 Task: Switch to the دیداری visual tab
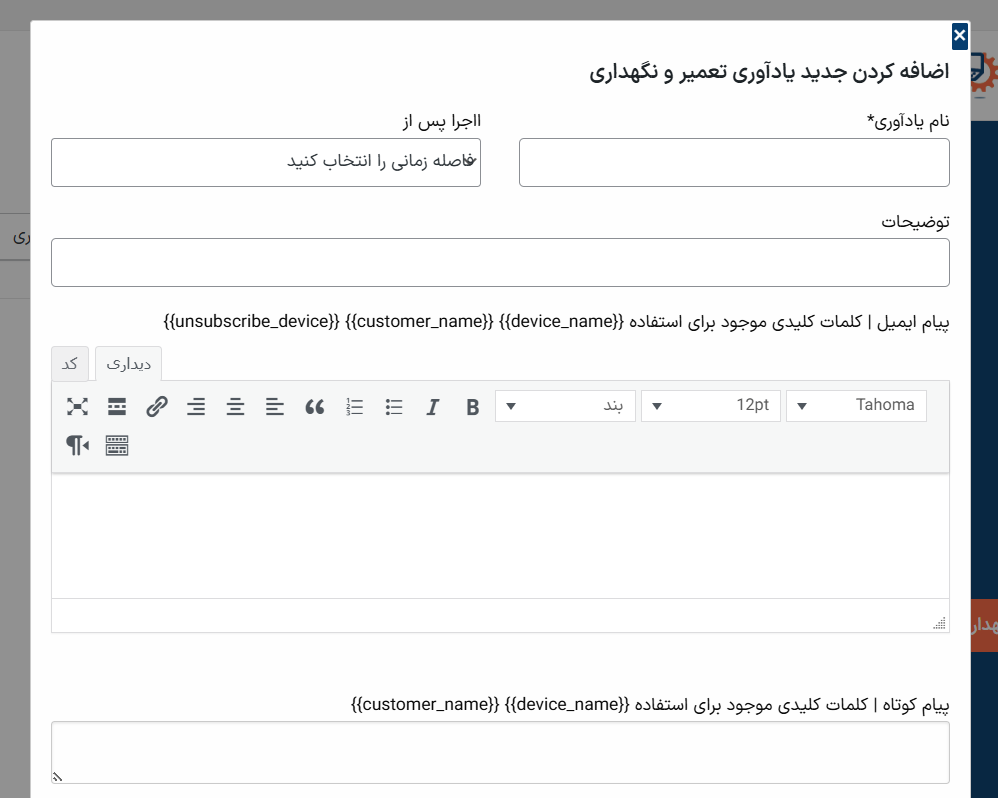[x=129, y=364]
